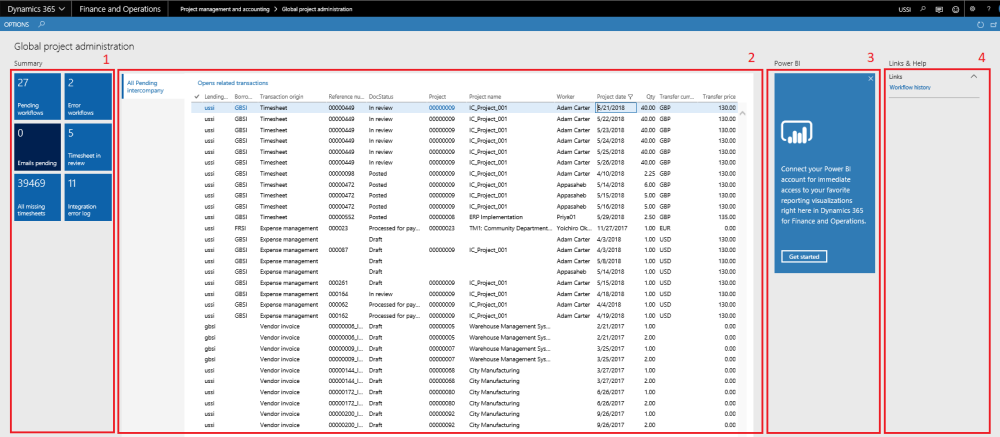This screenshot has width=1000, height=437.
Task: Select reference number 00000098 cell
Action: pos(341,174)
